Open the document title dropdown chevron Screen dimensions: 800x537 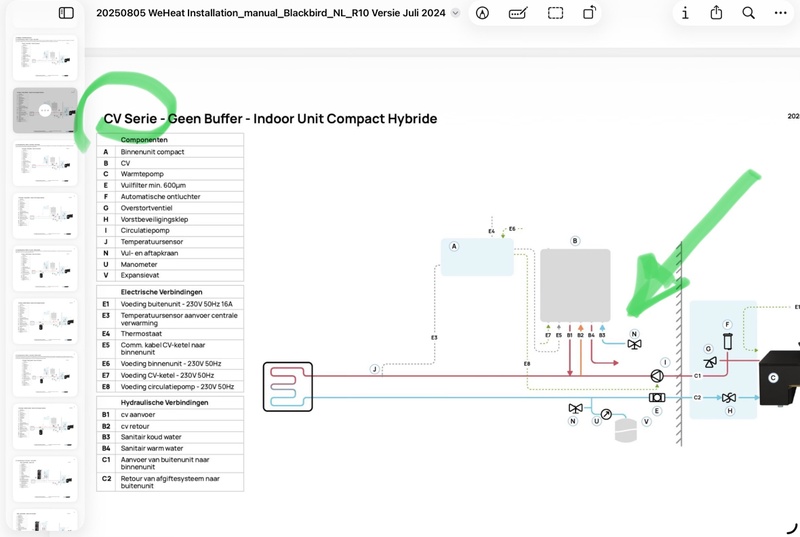(455, 13)
